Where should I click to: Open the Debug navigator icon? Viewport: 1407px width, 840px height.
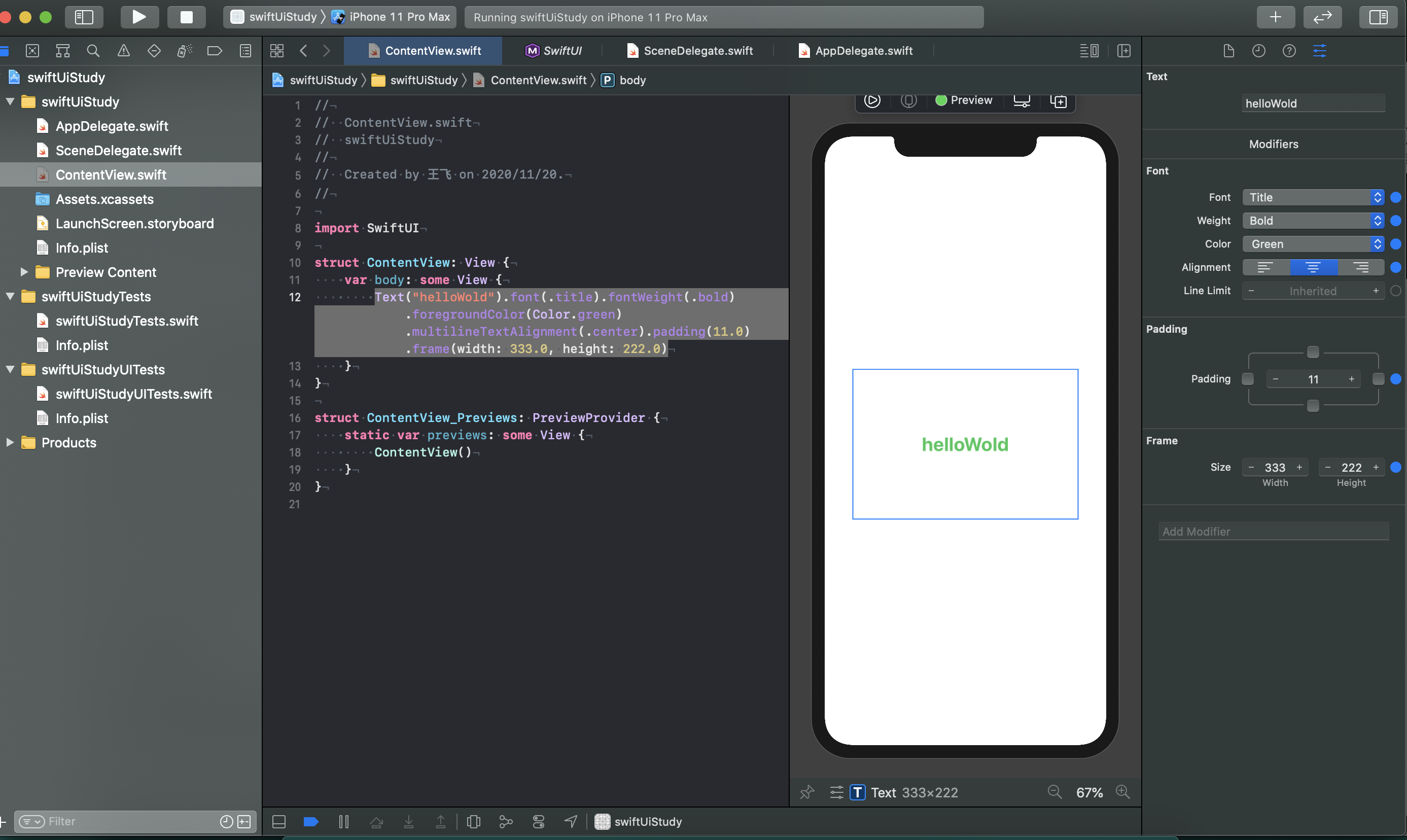tap(185, 51)
